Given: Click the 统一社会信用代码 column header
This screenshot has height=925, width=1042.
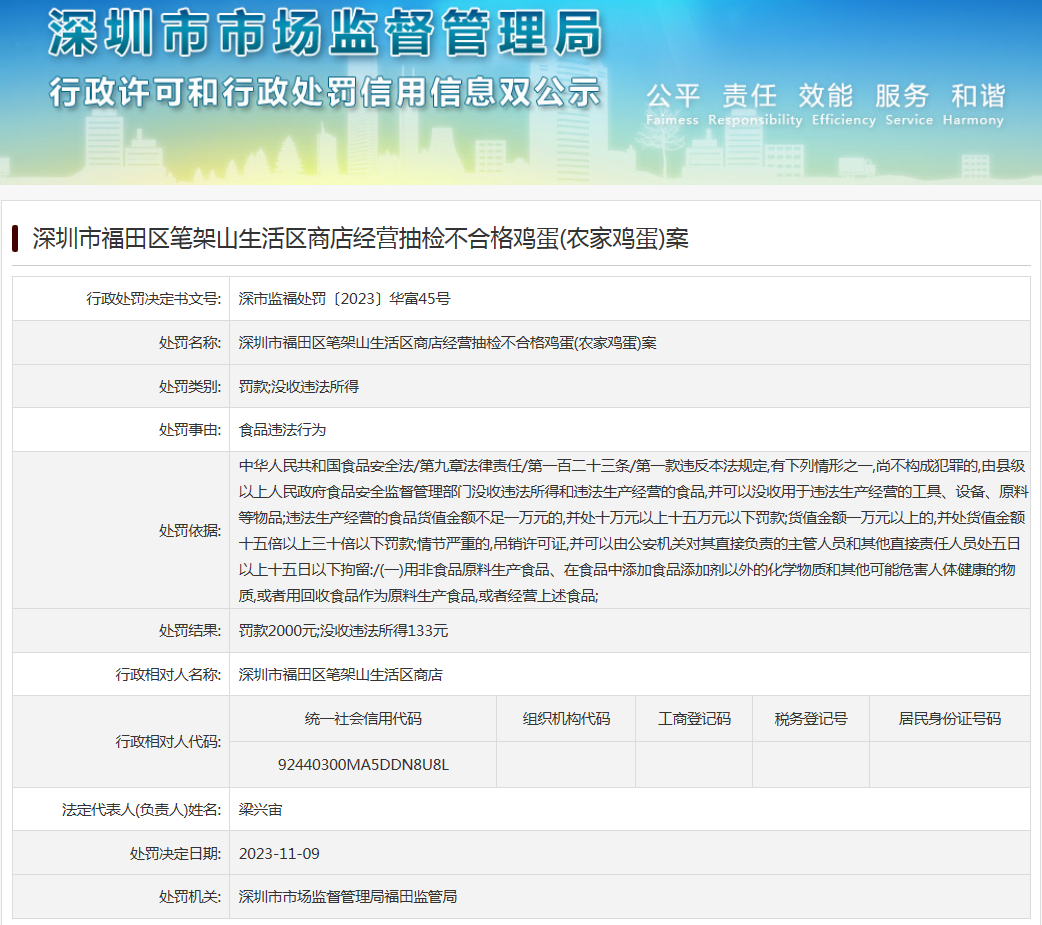Looking at the screenshot, I should [363, 719].
